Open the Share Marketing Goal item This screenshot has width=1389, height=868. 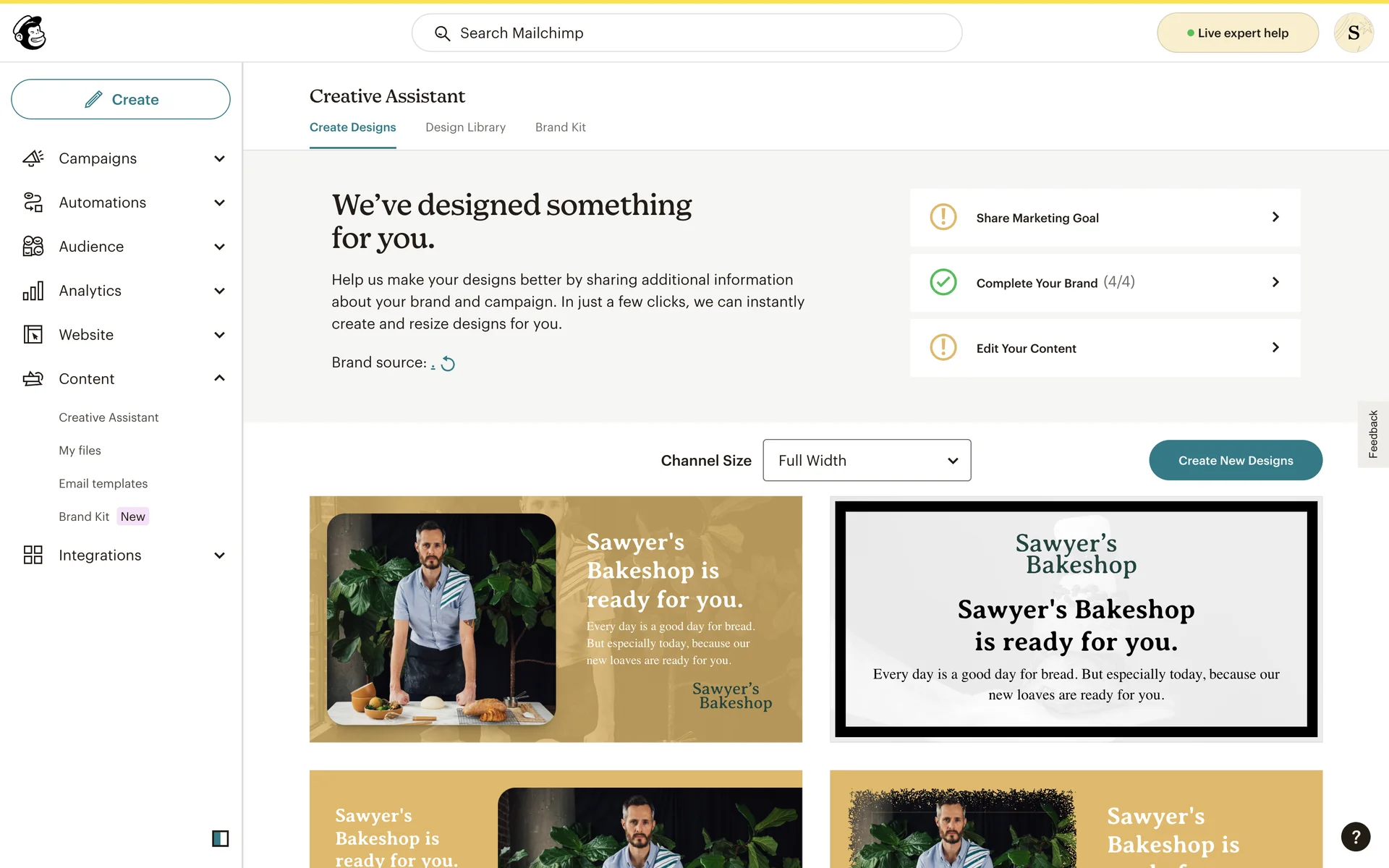coord(1105,218)
